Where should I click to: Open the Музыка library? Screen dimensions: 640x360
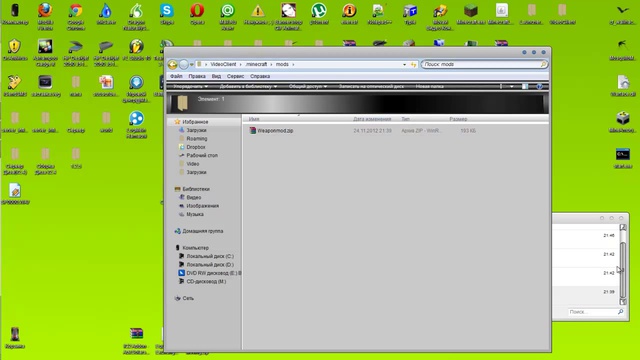coord(195,215)
